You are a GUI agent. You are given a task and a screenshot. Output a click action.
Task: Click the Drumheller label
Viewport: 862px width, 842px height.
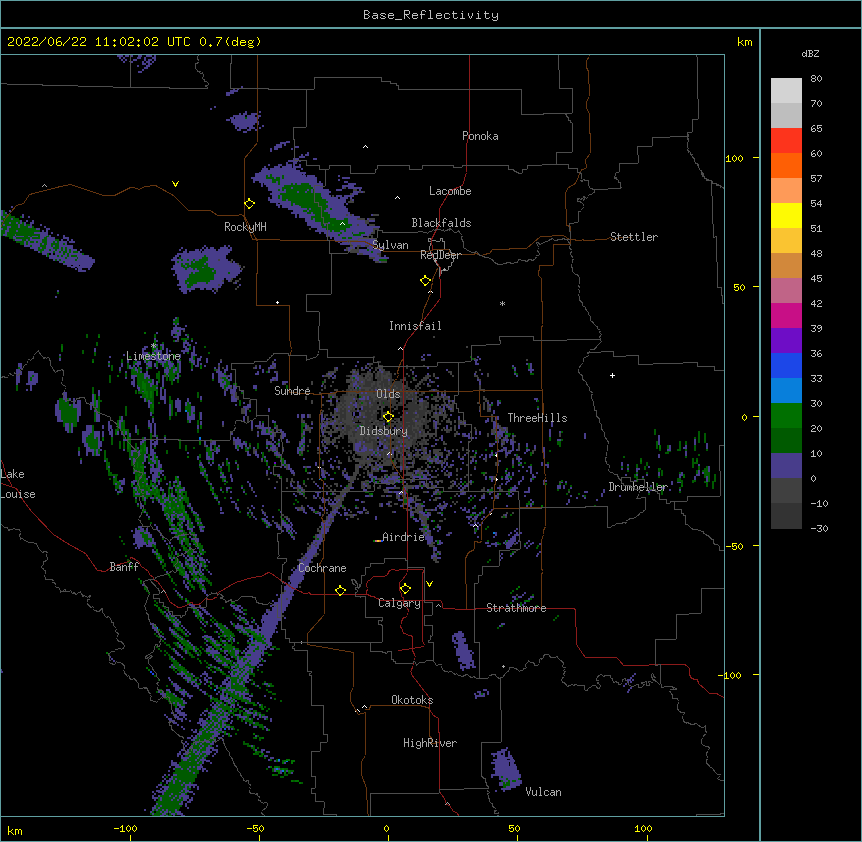(x=638, y=487)
